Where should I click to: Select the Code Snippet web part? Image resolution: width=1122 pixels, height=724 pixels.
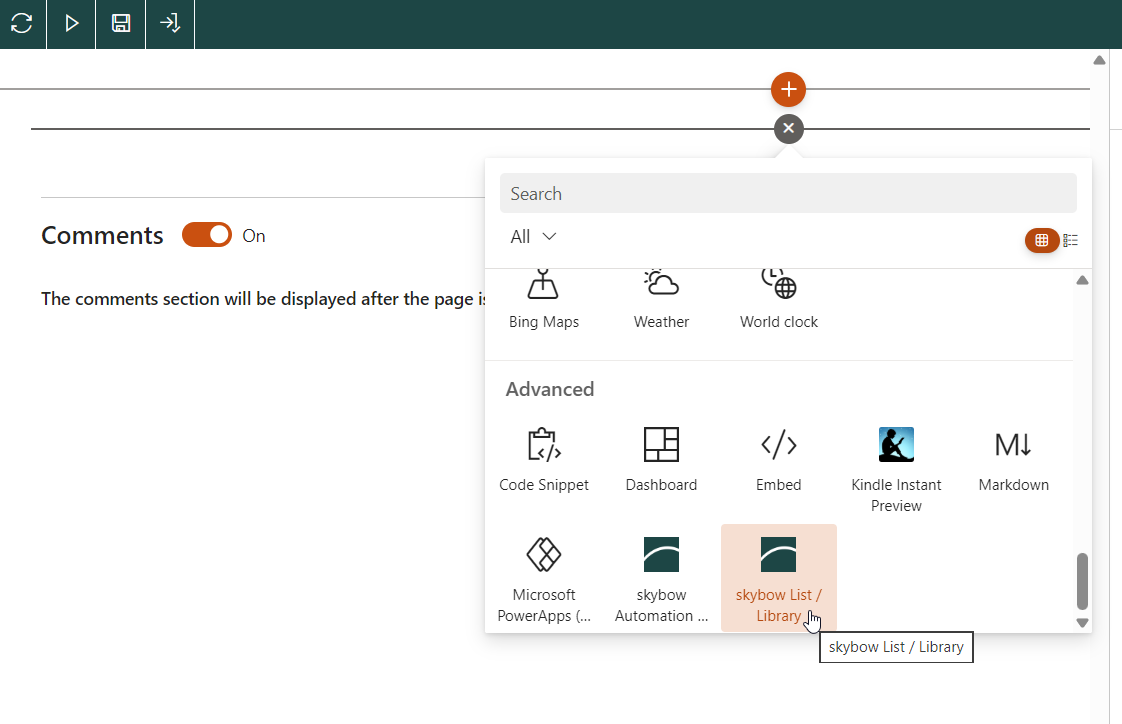pos(544,460)
